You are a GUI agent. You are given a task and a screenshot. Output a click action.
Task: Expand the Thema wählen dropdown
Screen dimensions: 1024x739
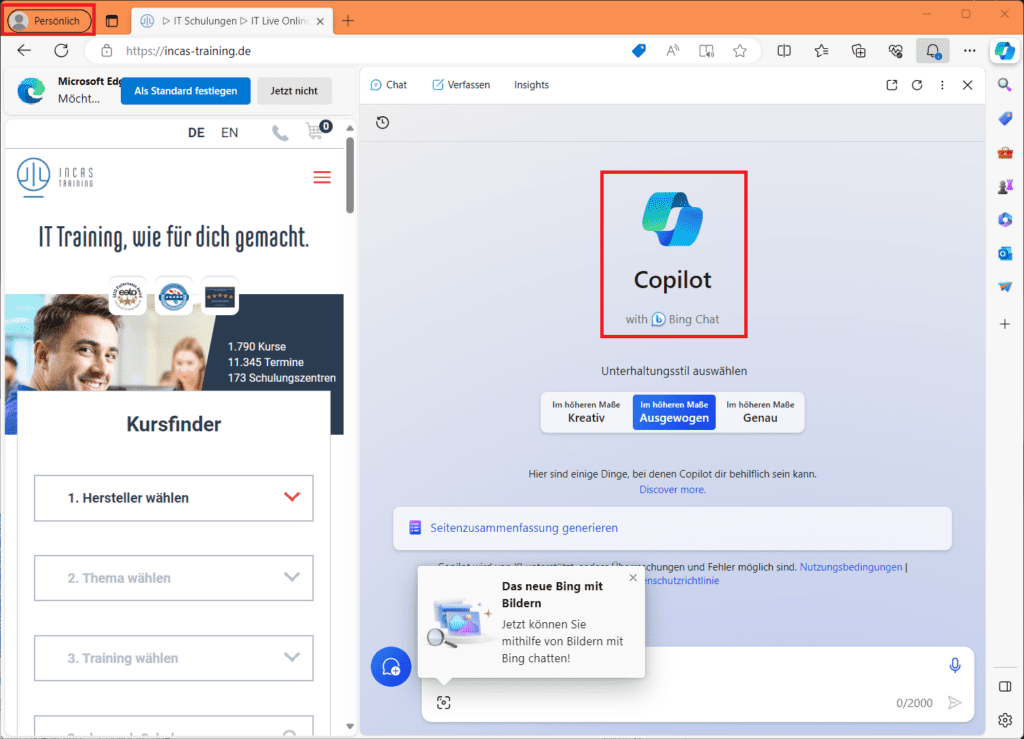pyautogui.click(x=174, y=578)
